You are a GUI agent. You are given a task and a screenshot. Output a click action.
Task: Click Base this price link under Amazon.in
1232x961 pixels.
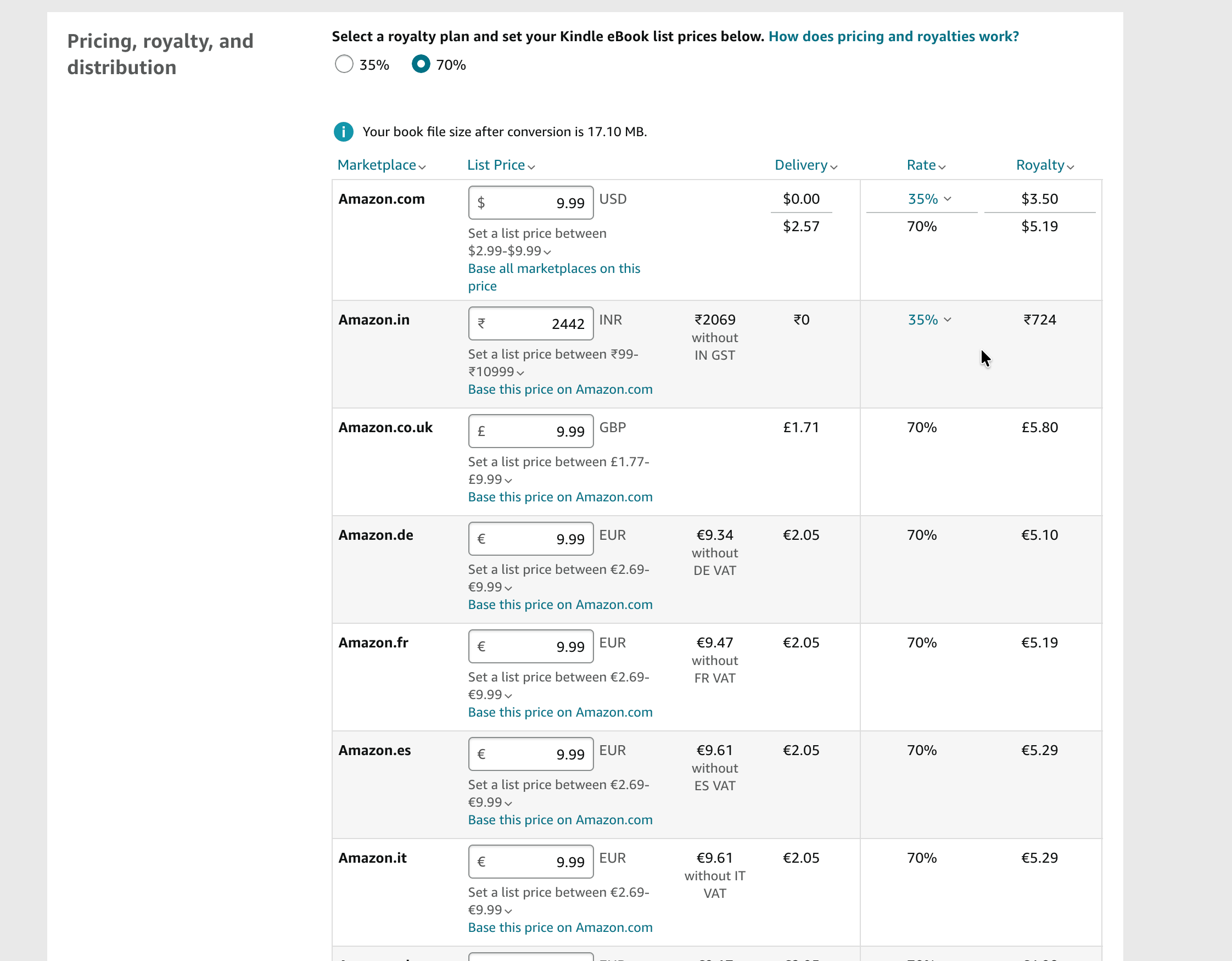559,389
